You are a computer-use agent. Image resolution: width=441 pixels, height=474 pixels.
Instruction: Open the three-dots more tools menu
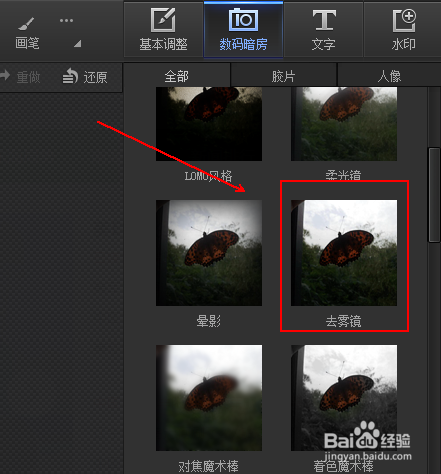(66, 21)
